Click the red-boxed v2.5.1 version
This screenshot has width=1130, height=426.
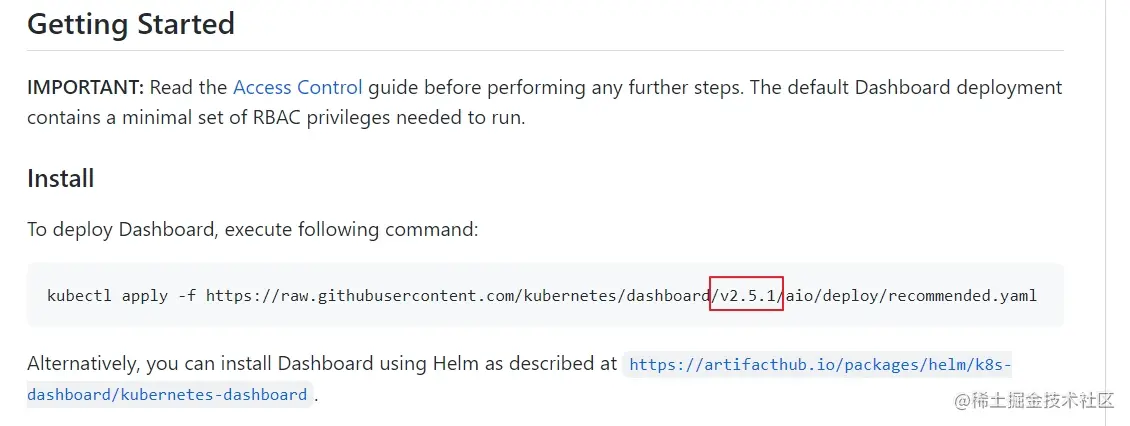click(746, 296)
